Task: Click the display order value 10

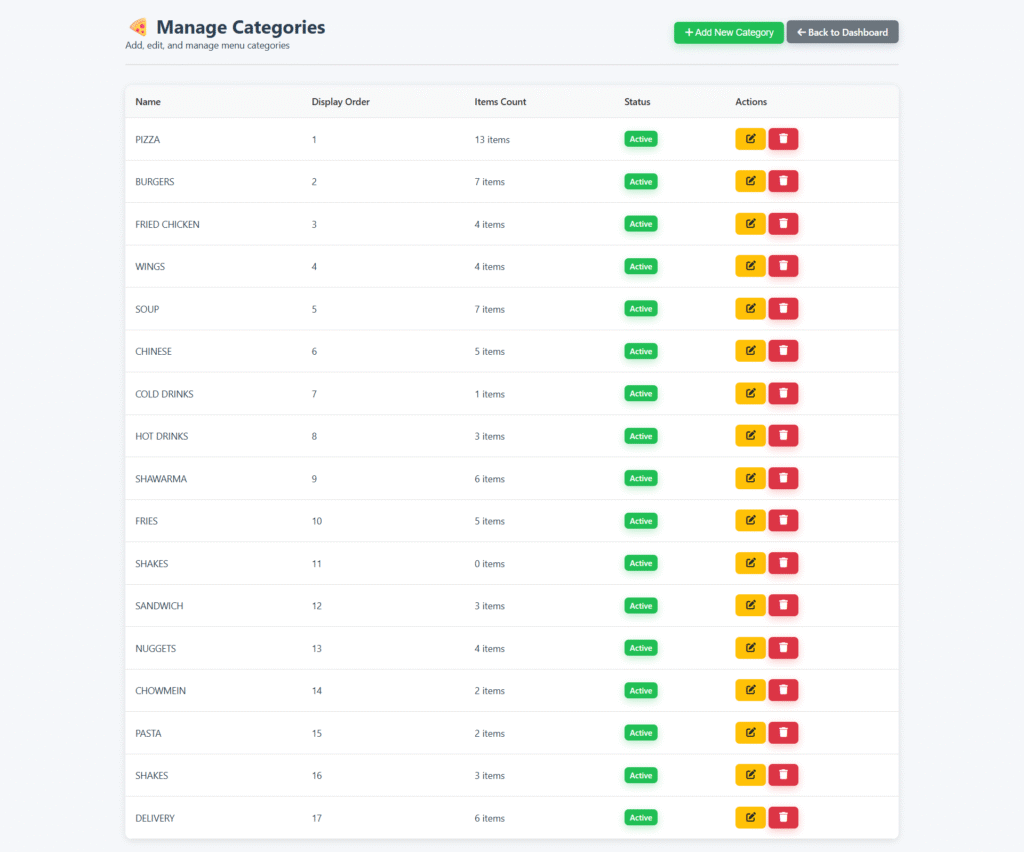Action: tap(317, 522)
